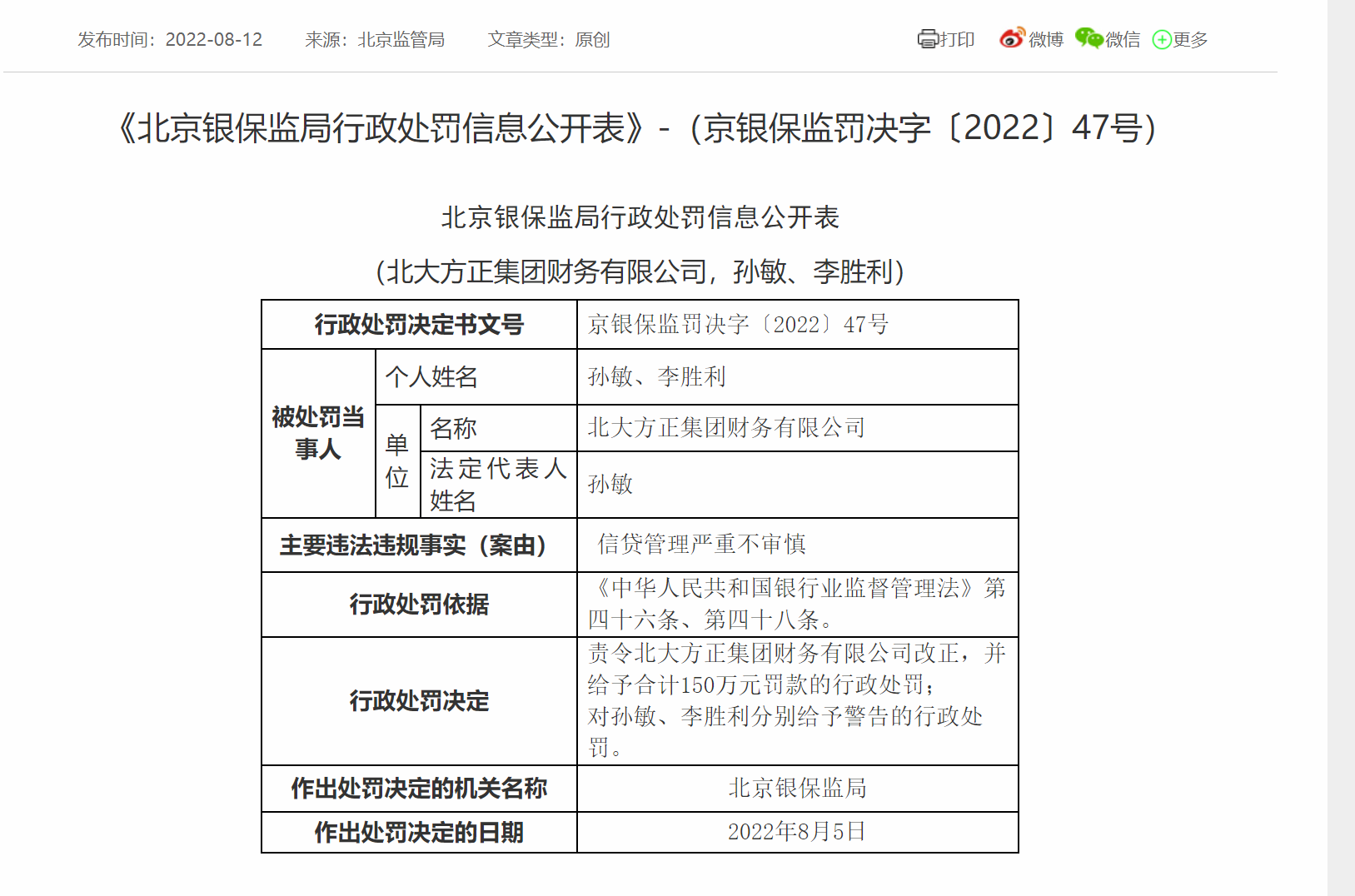Screen dimensions: 1355x896
Task: Click the date cell 2022年8月5日
Action: click(798, 832)
